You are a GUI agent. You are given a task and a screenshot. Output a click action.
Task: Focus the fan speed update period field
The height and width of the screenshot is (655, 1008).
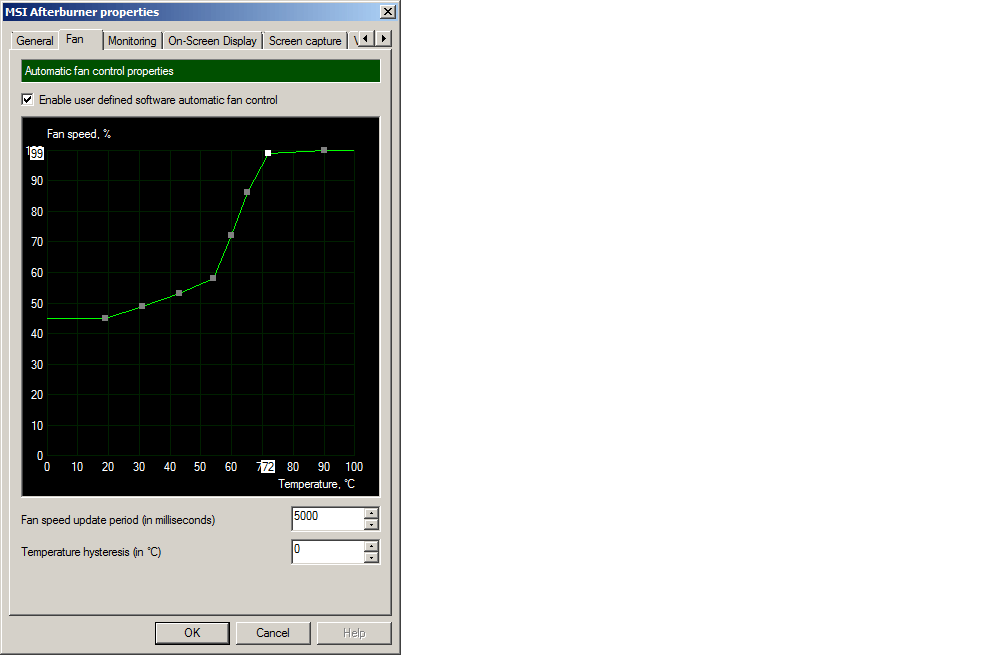point(328,519)
